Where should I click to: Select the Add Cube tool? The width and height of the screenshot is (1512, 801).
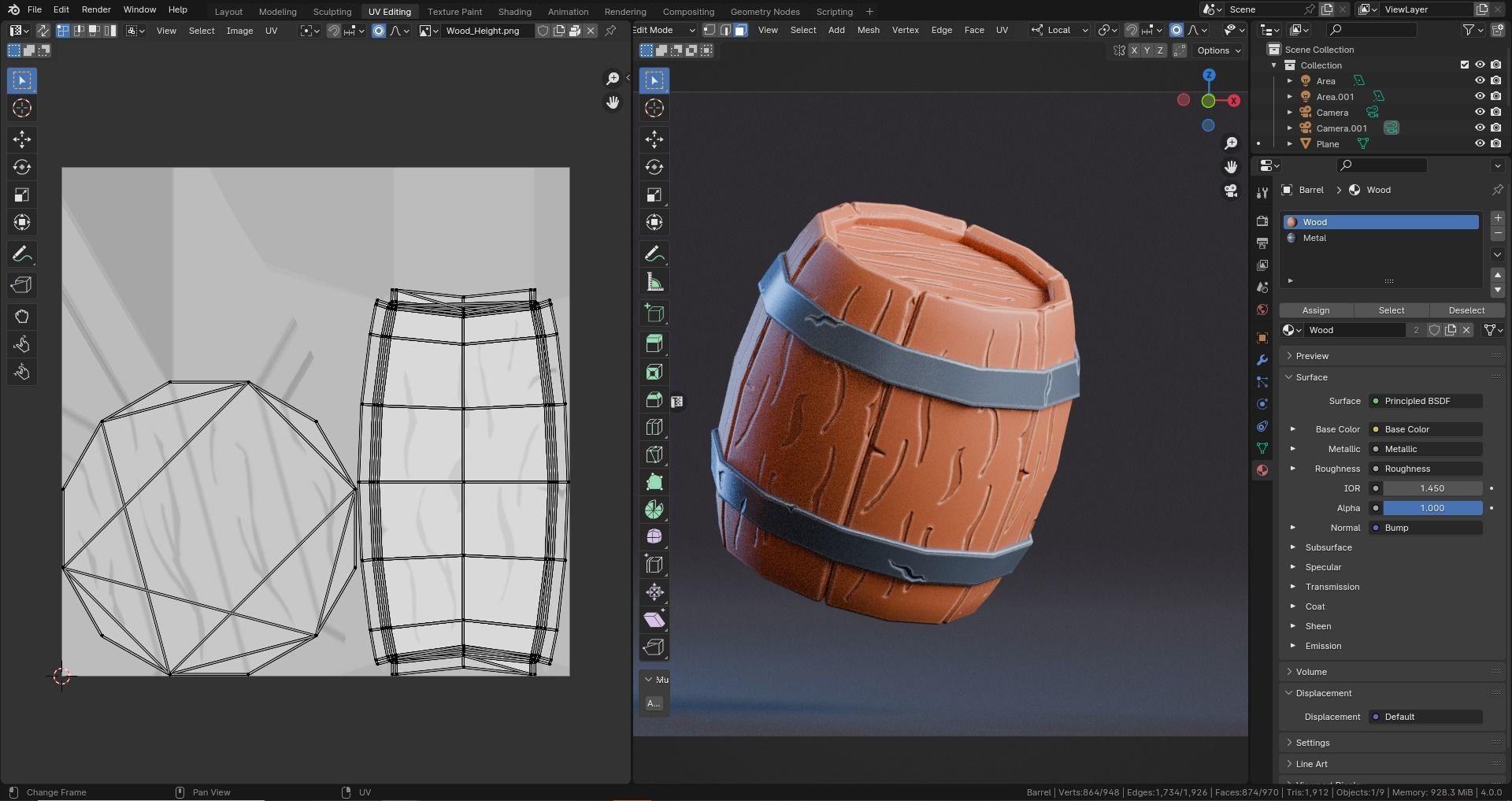click(654, 313)
